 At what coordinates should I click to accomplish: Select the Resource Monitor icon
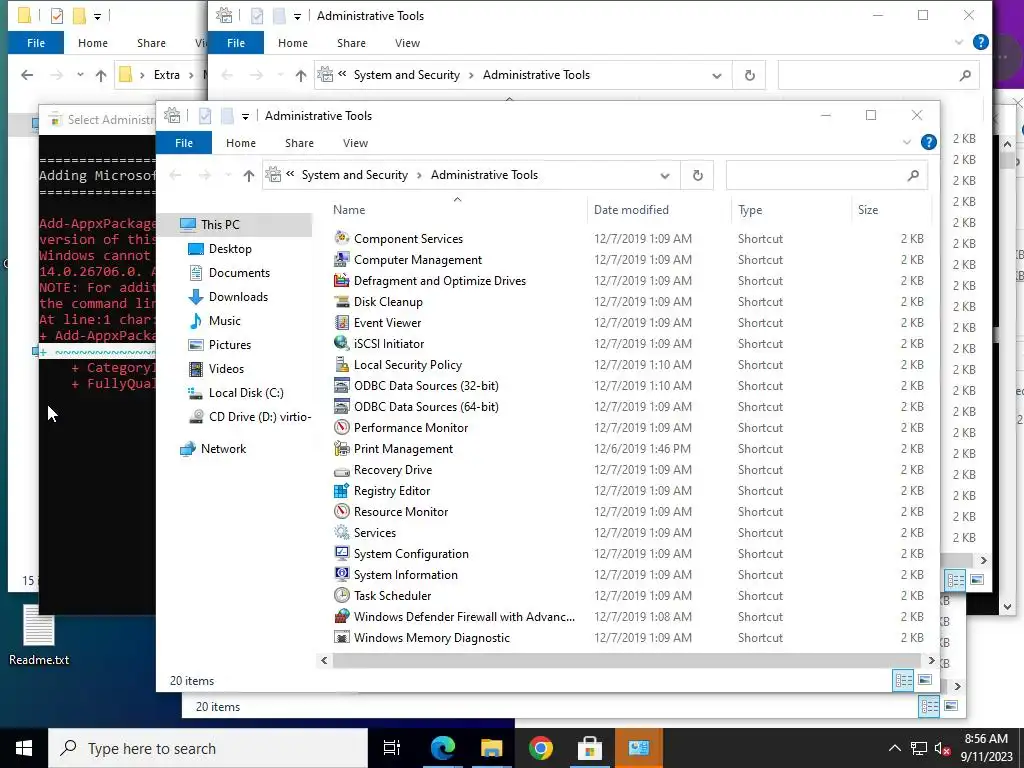(342, 511)
